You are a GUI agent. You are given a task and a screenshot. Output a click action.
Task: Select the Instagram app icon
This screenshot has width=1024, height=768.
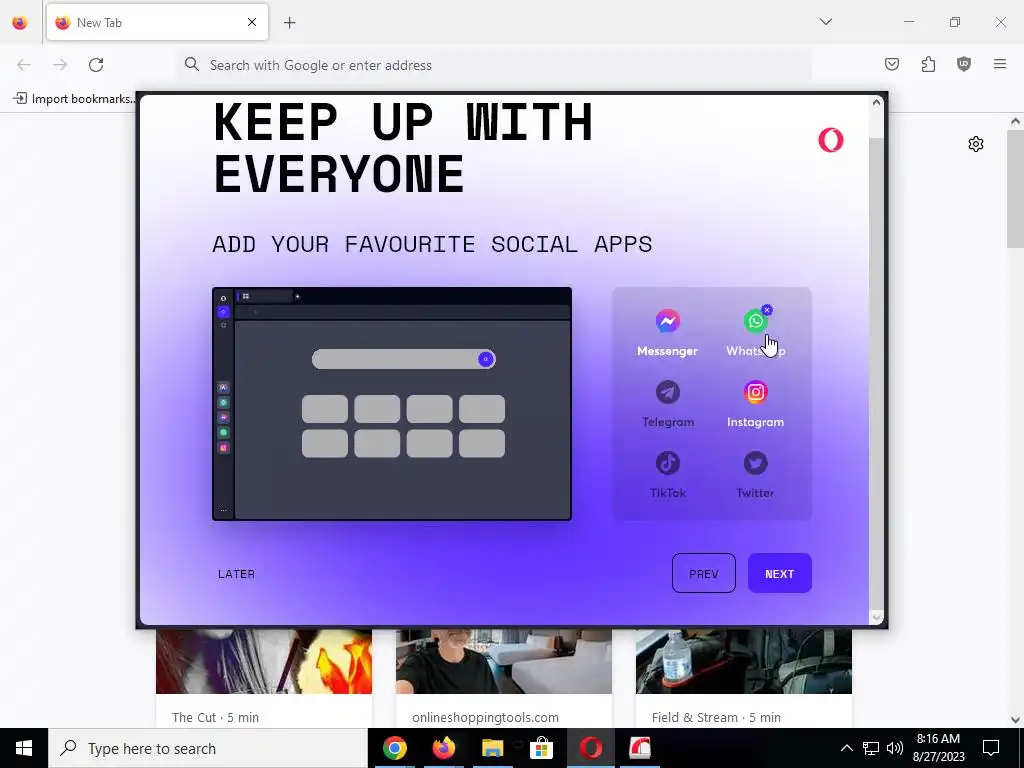[756, 392]
